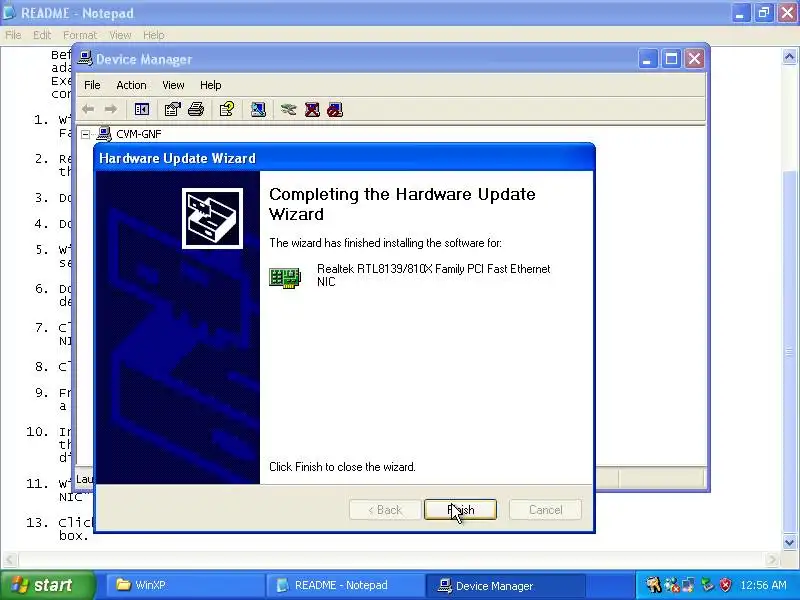Click the Safely Remove Hardware tray icon

click(x=707, y=585)
